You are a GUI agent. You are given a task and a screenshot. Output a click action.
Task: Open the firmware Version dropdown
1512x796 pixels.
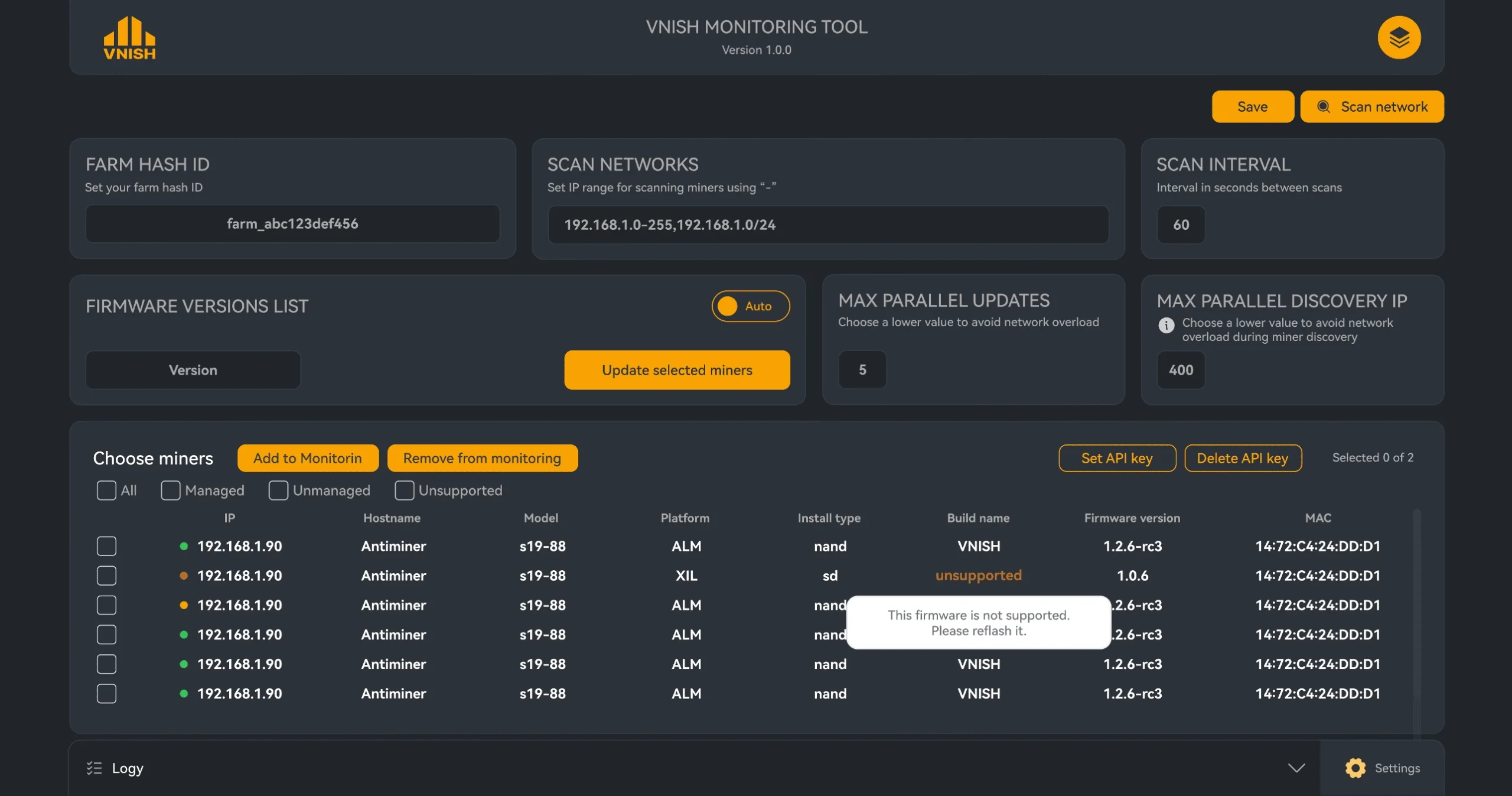tap(193, 370)
